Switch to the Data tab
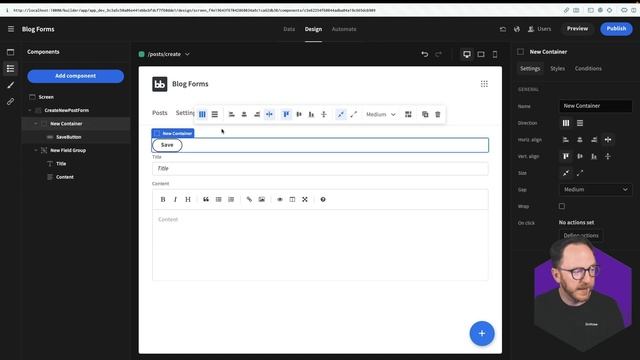 pos(289,29)
